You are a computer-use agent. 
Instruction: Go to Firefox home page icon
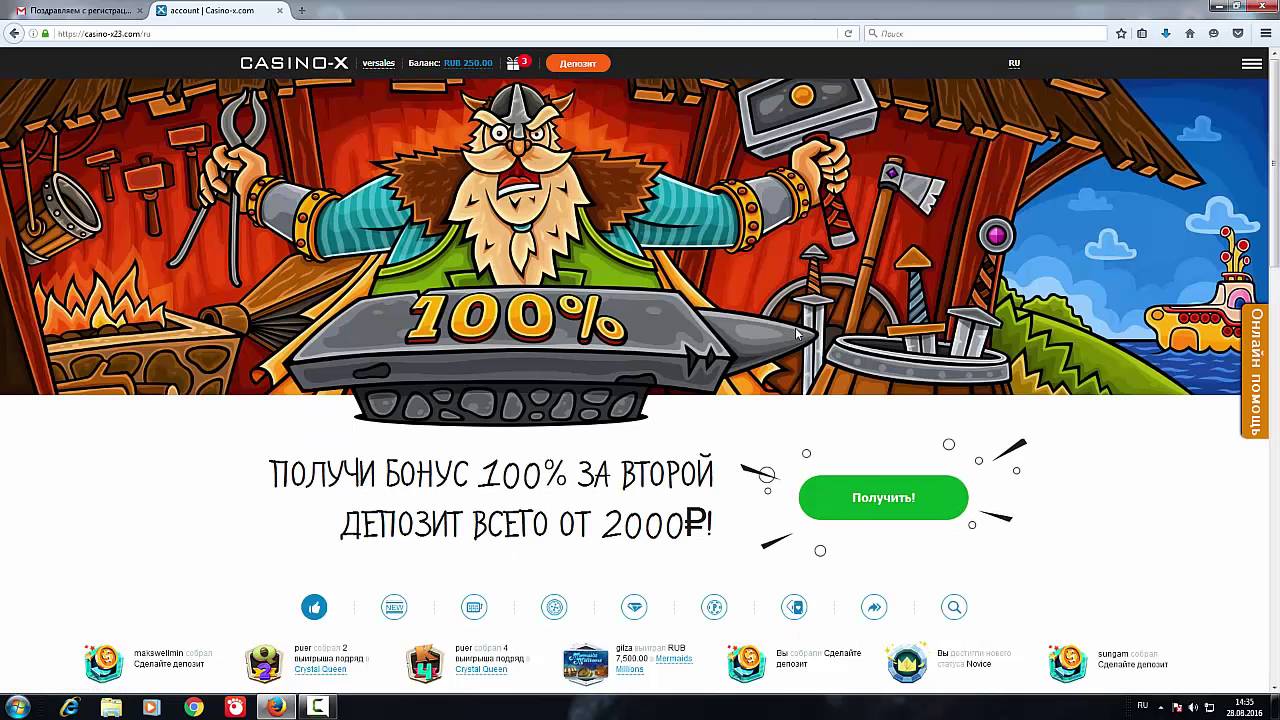pyautogui.click(x=1190, y=33)
